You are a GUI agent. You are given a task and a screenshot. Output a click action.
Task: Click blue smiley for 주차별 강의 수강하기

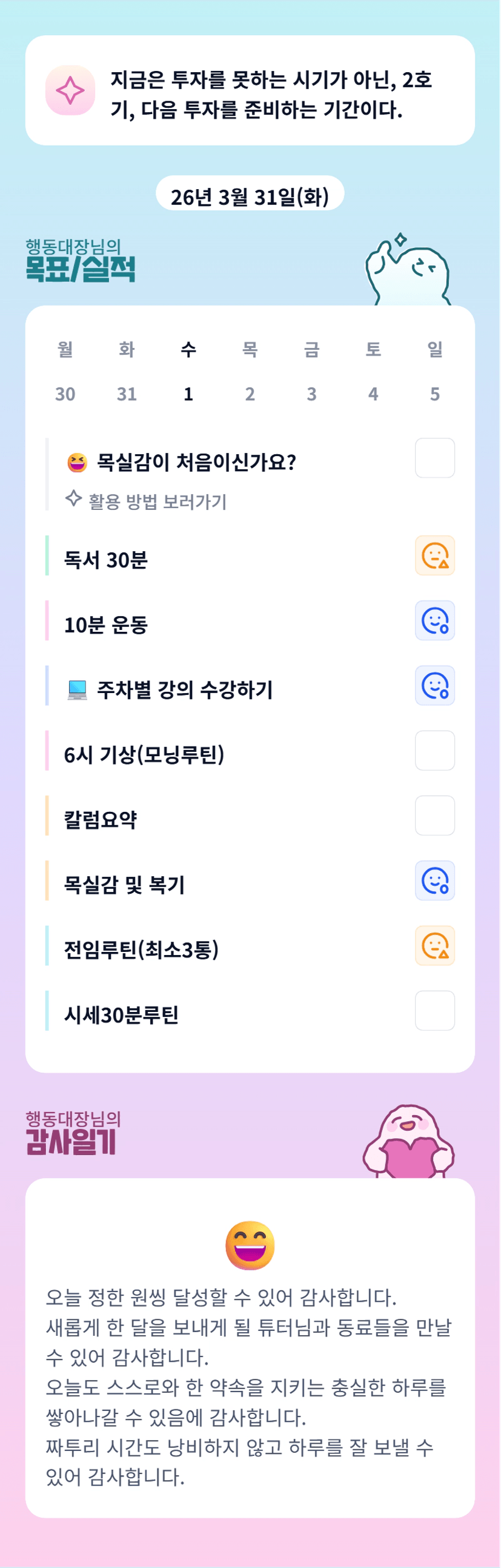coord(435,686)
